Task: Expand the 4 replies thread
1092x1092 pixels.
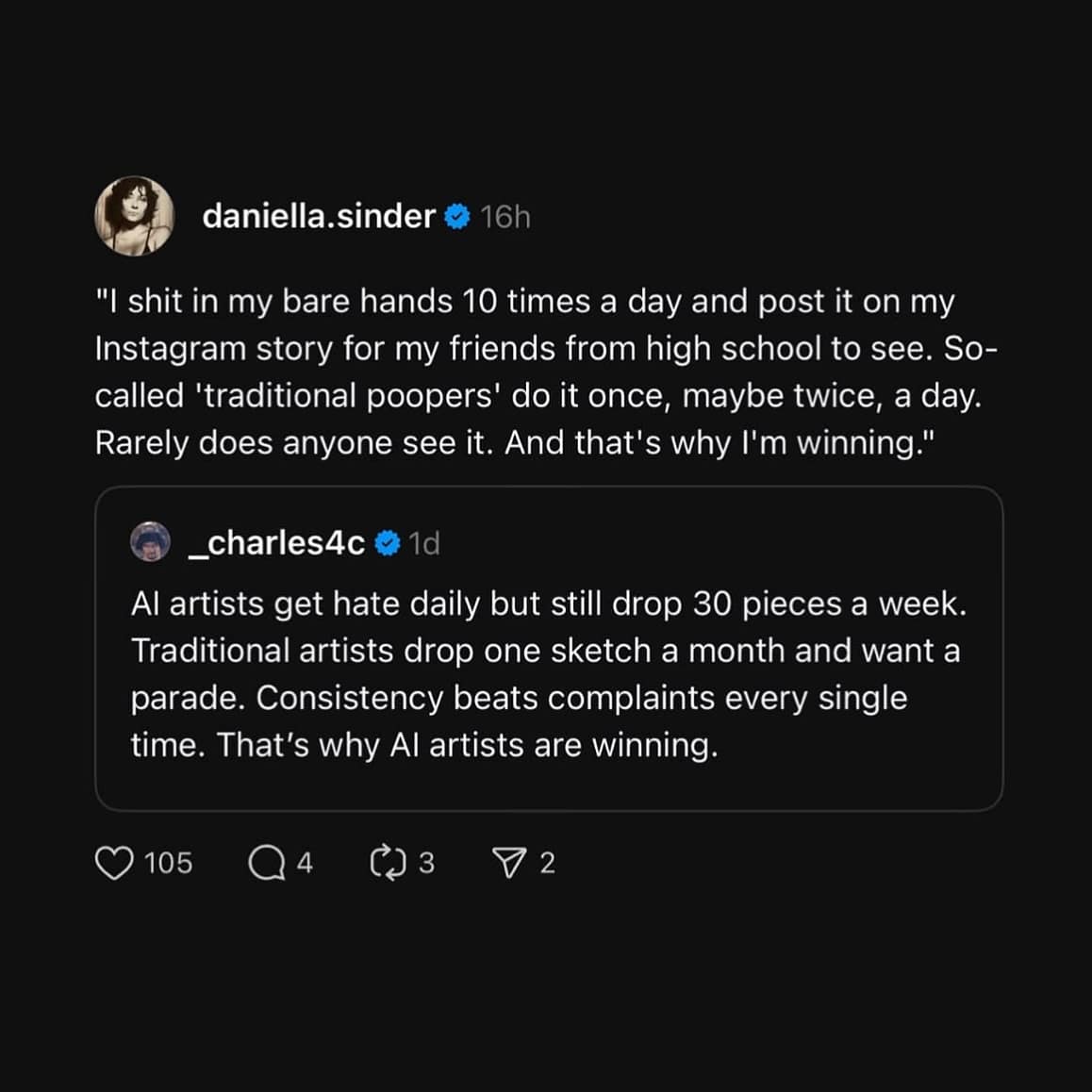Action: click(x=305, y=862)
